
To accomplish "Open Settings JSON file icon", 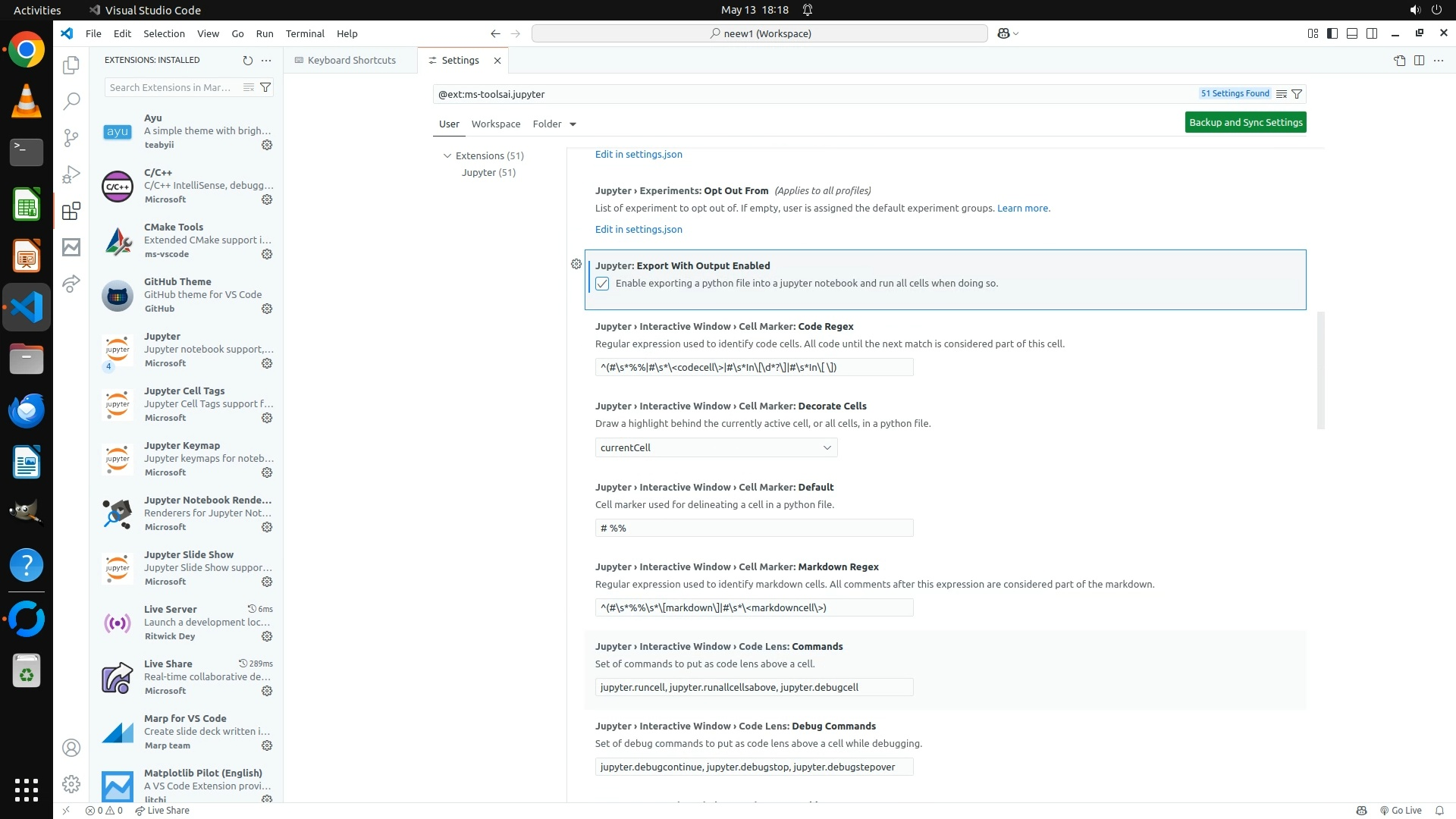I will pos(1399,60).
